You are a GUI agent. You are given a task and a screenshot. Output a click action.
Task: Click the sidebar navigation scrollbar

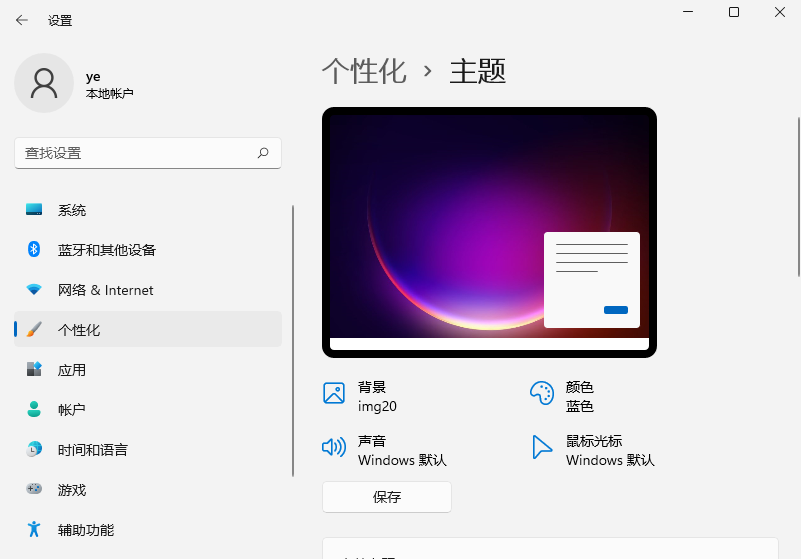pyautogui.click(x=293, y=341)
